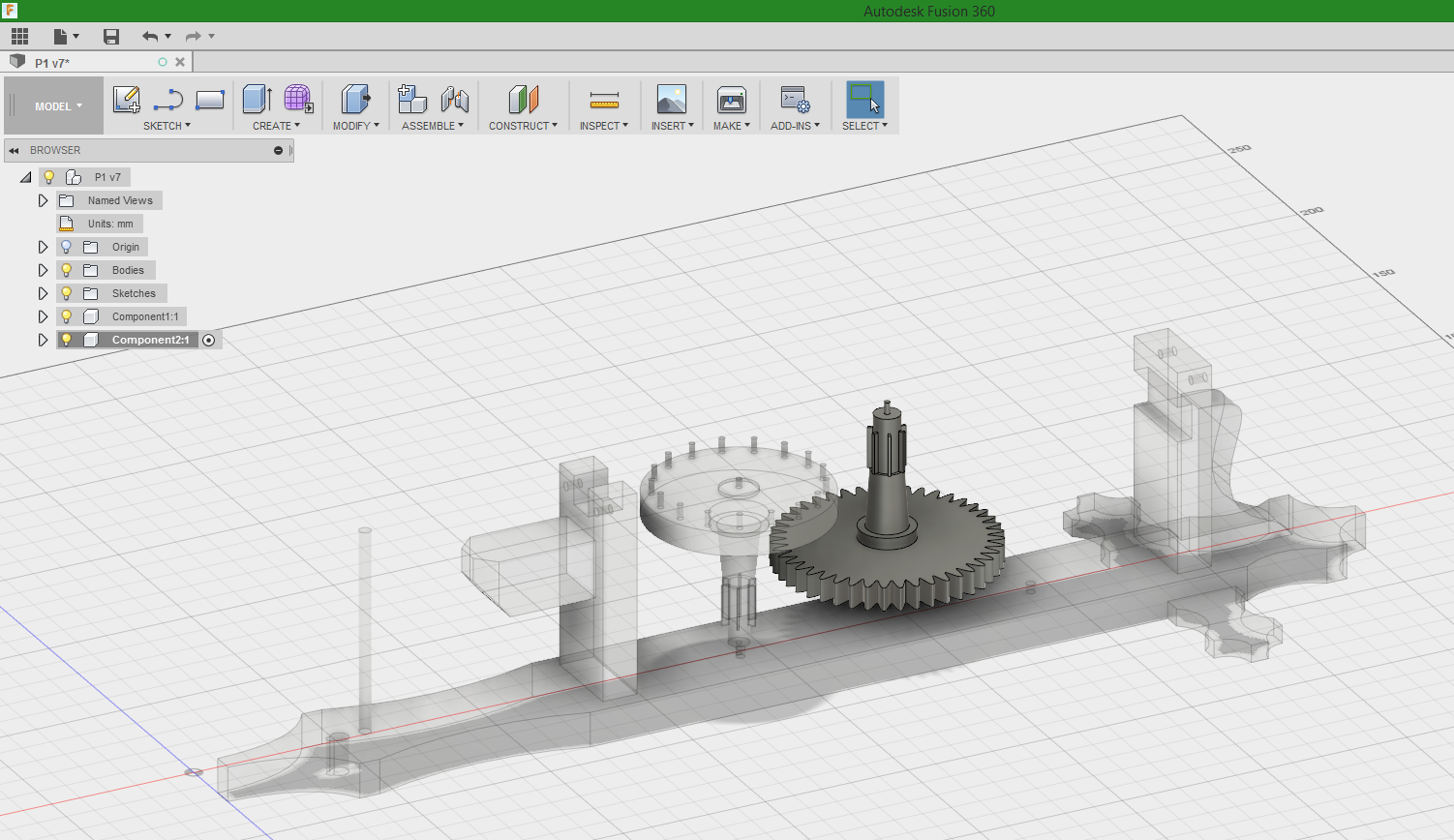
Task: Hide Component2:1 with its light bulb
Action: pos(67,340)
